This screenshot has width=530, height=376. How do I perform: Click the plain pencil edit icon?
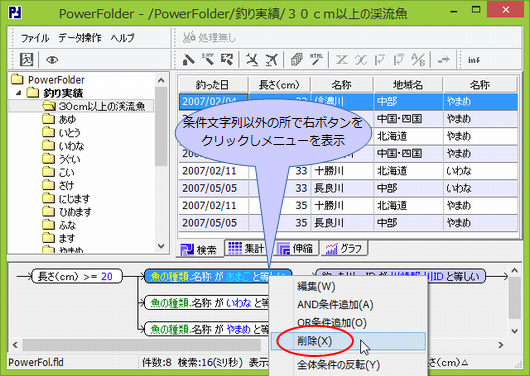click(x=188, y=60)
